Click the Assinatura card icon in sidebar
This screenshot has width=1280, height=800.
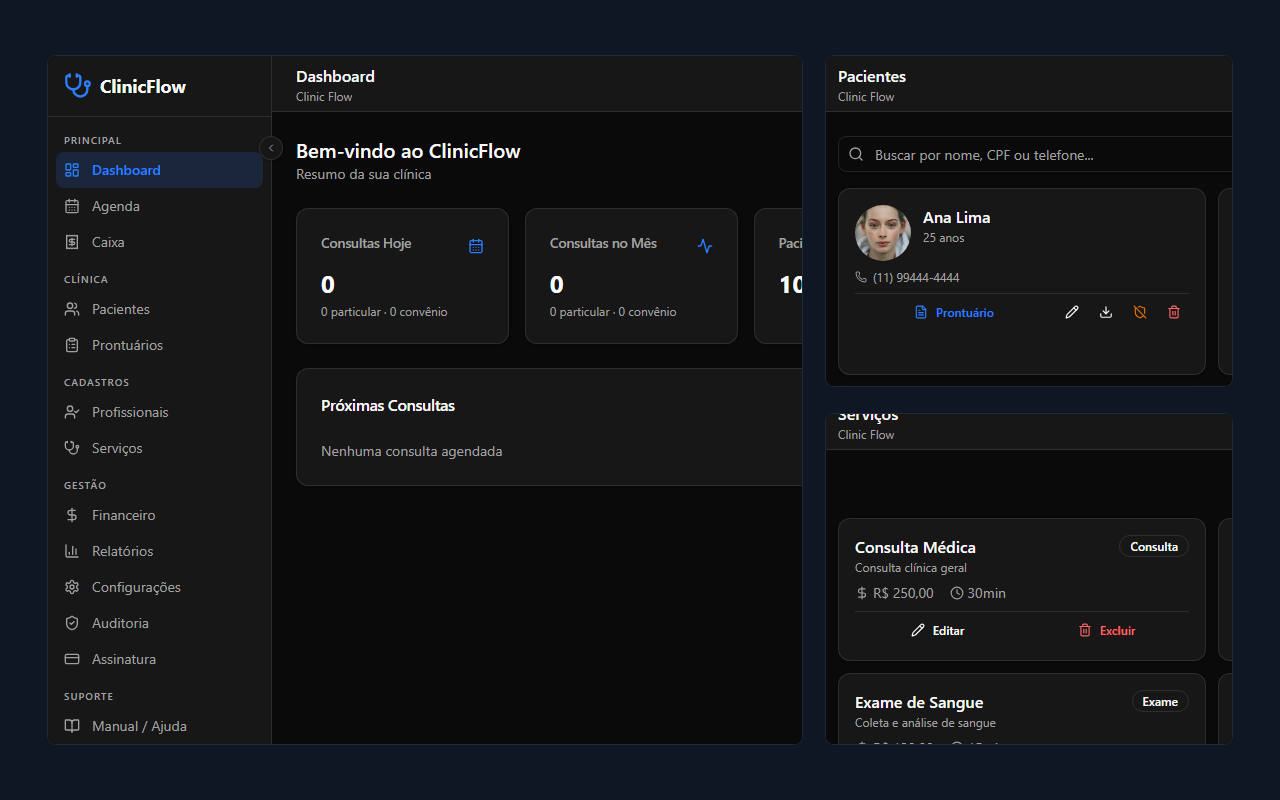[x=72, y=659]
